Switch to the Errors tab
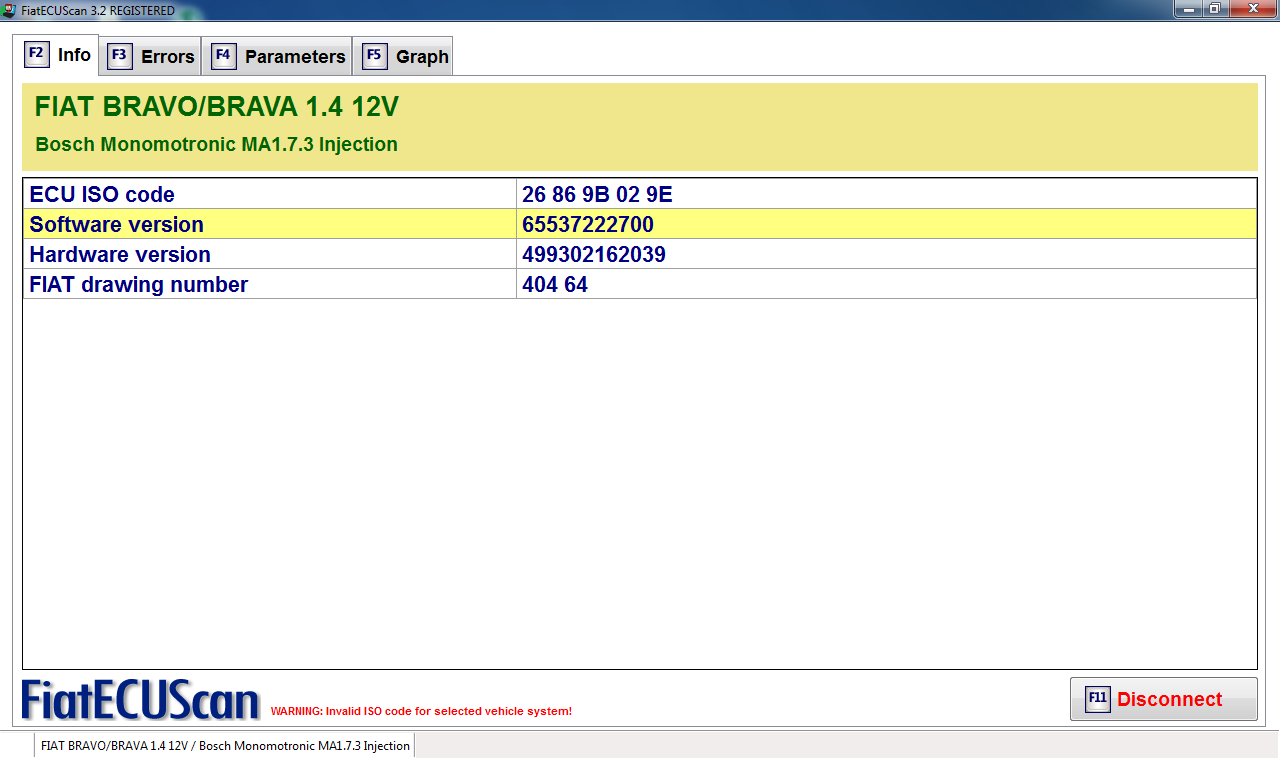 (x=152, y=56)
